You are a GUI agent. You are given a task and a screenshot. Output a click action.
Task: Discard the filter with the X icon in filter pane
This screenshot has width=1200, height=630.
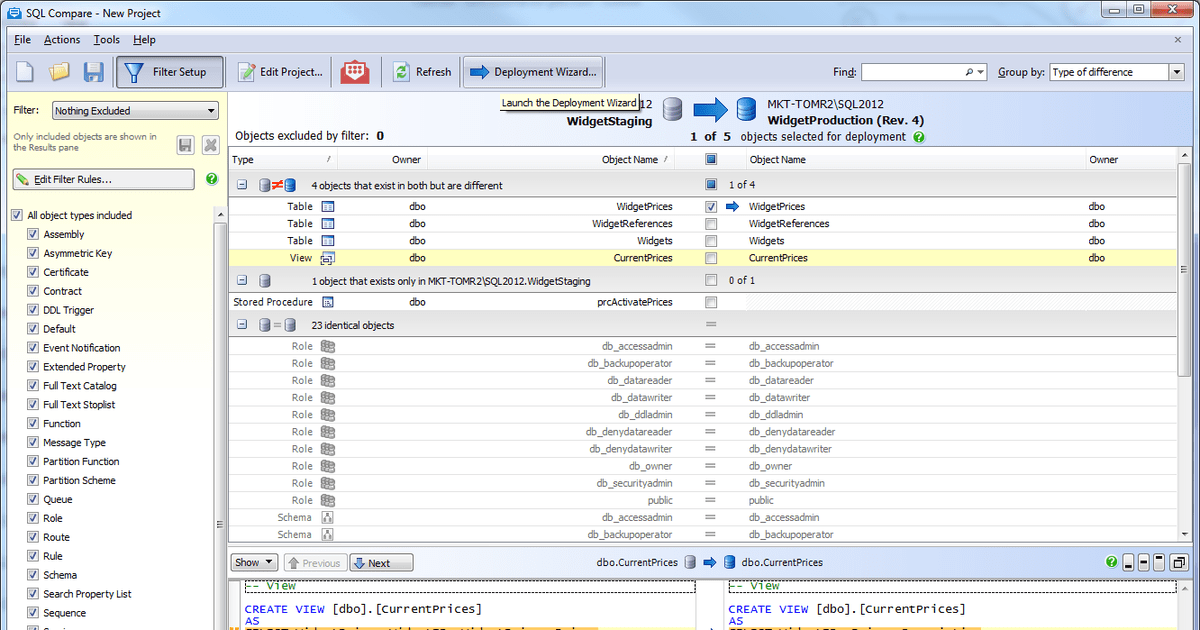tap(210, 145)
